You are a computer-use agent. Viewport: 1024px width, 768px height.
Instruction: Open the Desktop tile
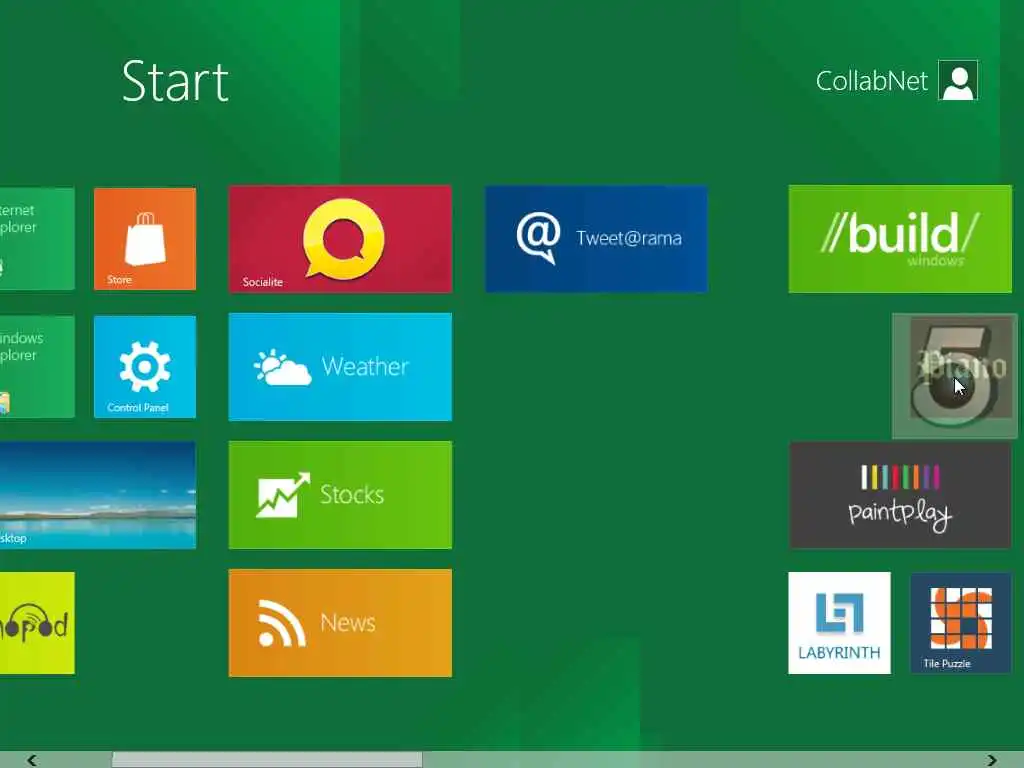(98, 495)
